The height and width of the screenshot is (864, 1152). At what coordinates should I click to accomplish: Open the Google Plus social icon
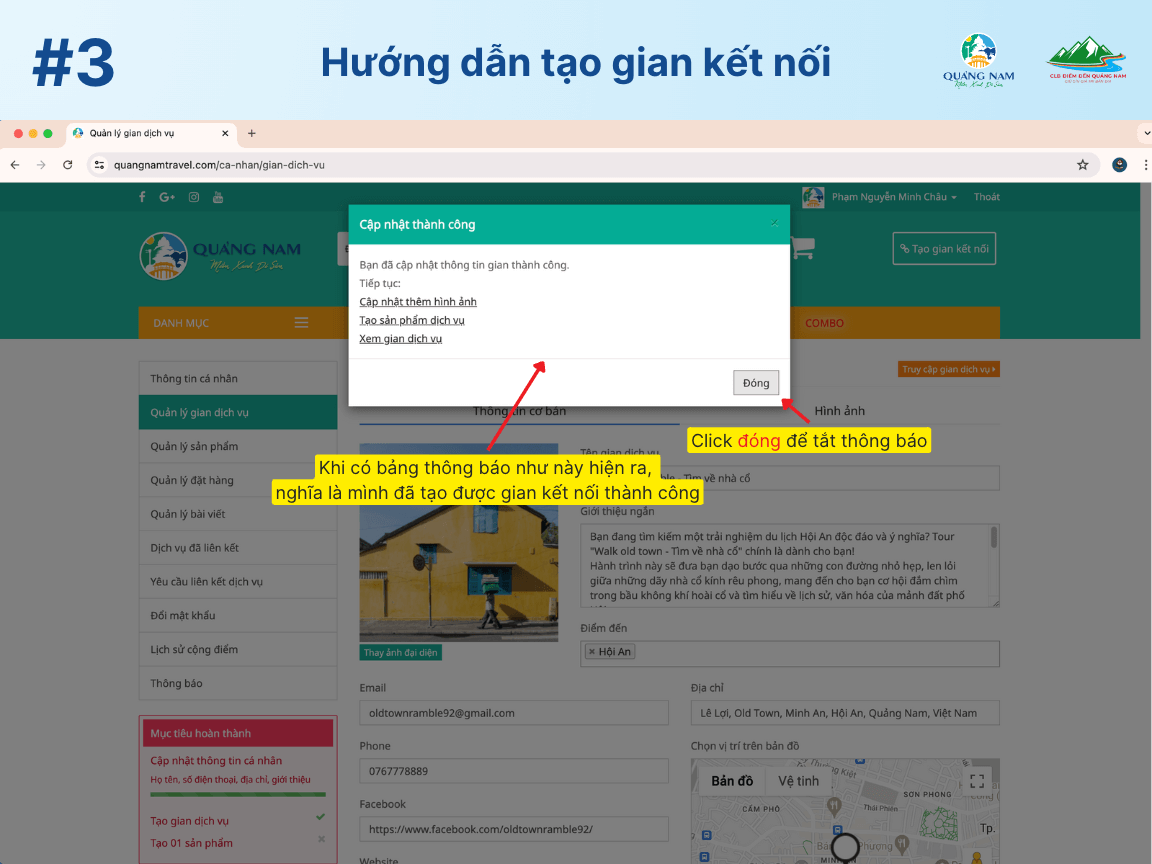tap(167, 197)
